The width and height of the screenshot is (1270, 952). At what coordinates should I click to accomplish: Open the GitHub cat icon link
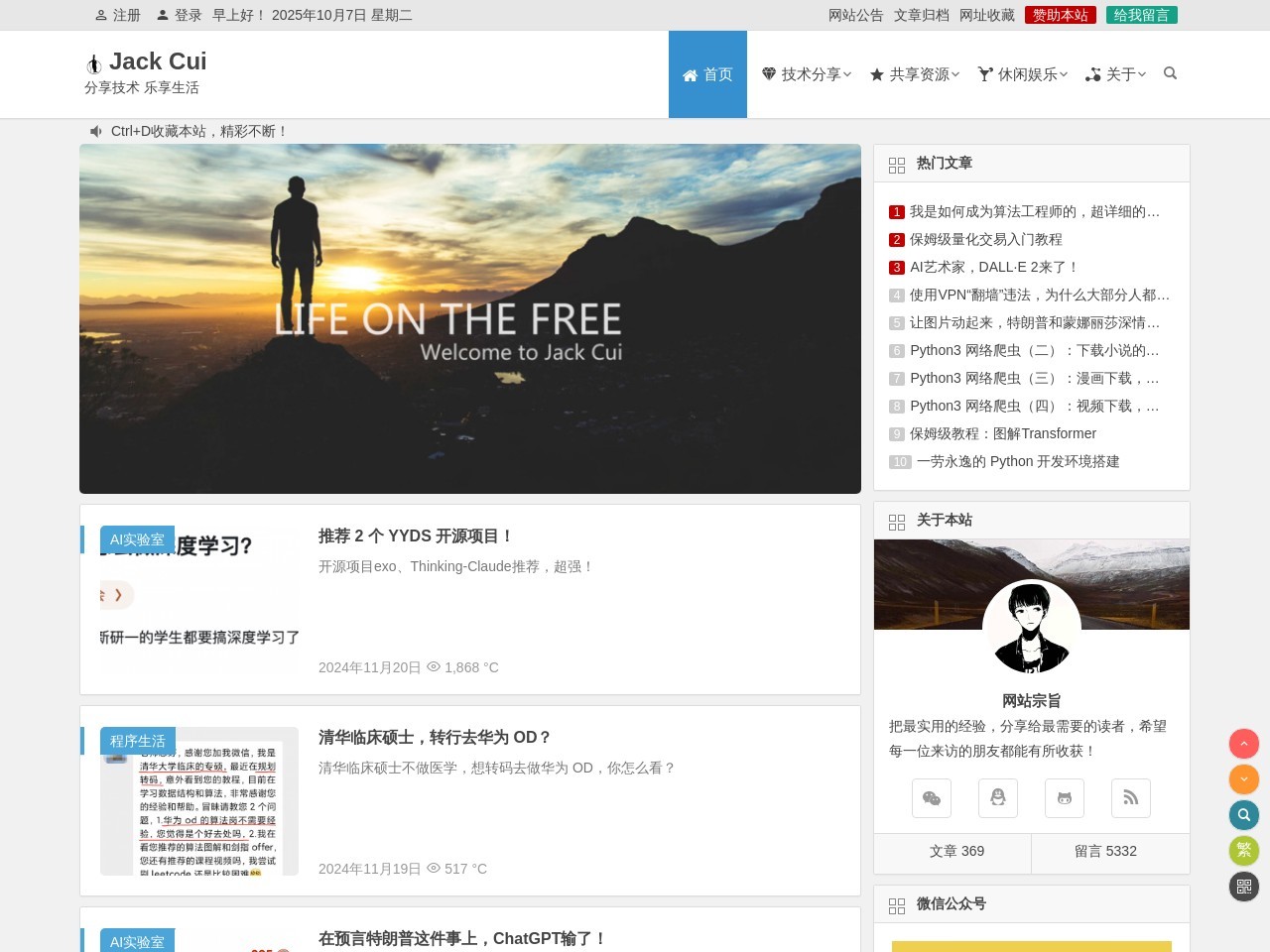tap(1065, 798)
